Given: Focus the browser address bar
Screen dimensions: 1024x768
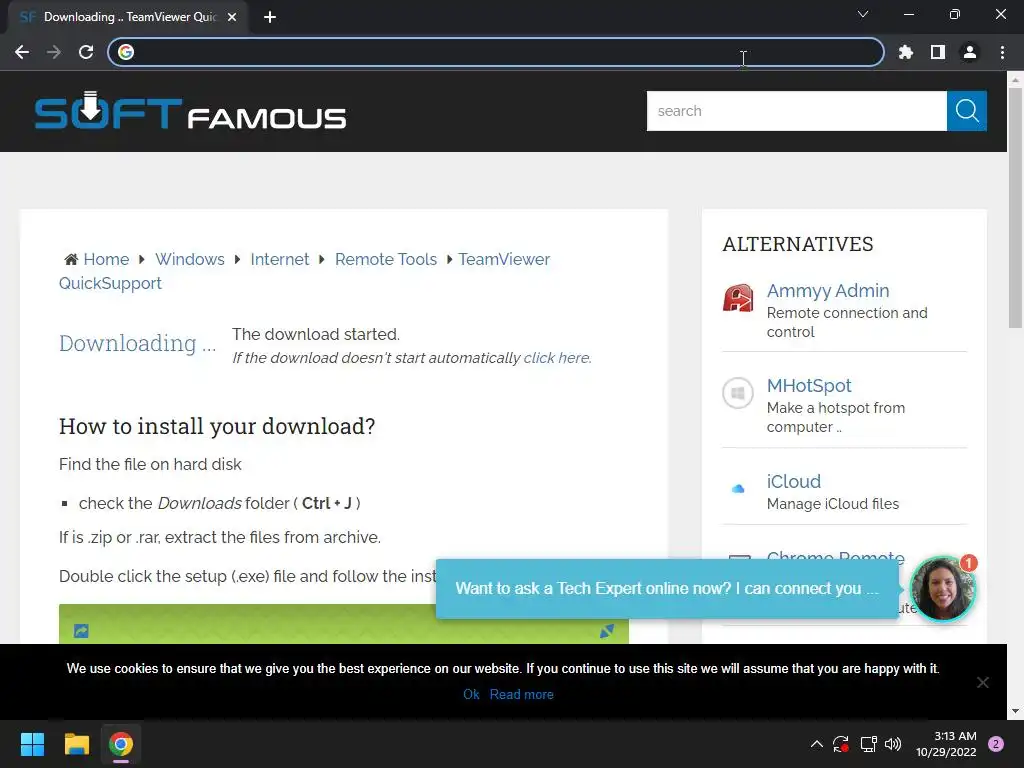Looking at the screenshot, I should tap(496, 52).
